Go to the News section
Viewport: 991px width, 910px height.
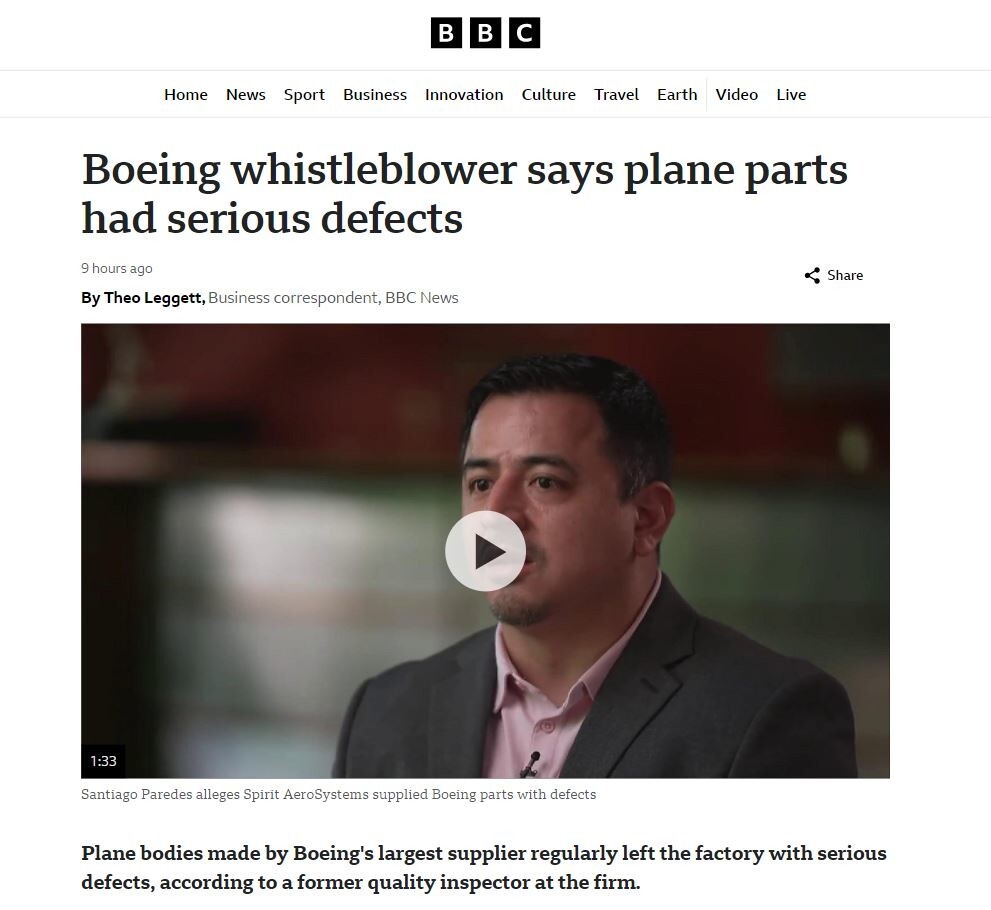(246, 95)
